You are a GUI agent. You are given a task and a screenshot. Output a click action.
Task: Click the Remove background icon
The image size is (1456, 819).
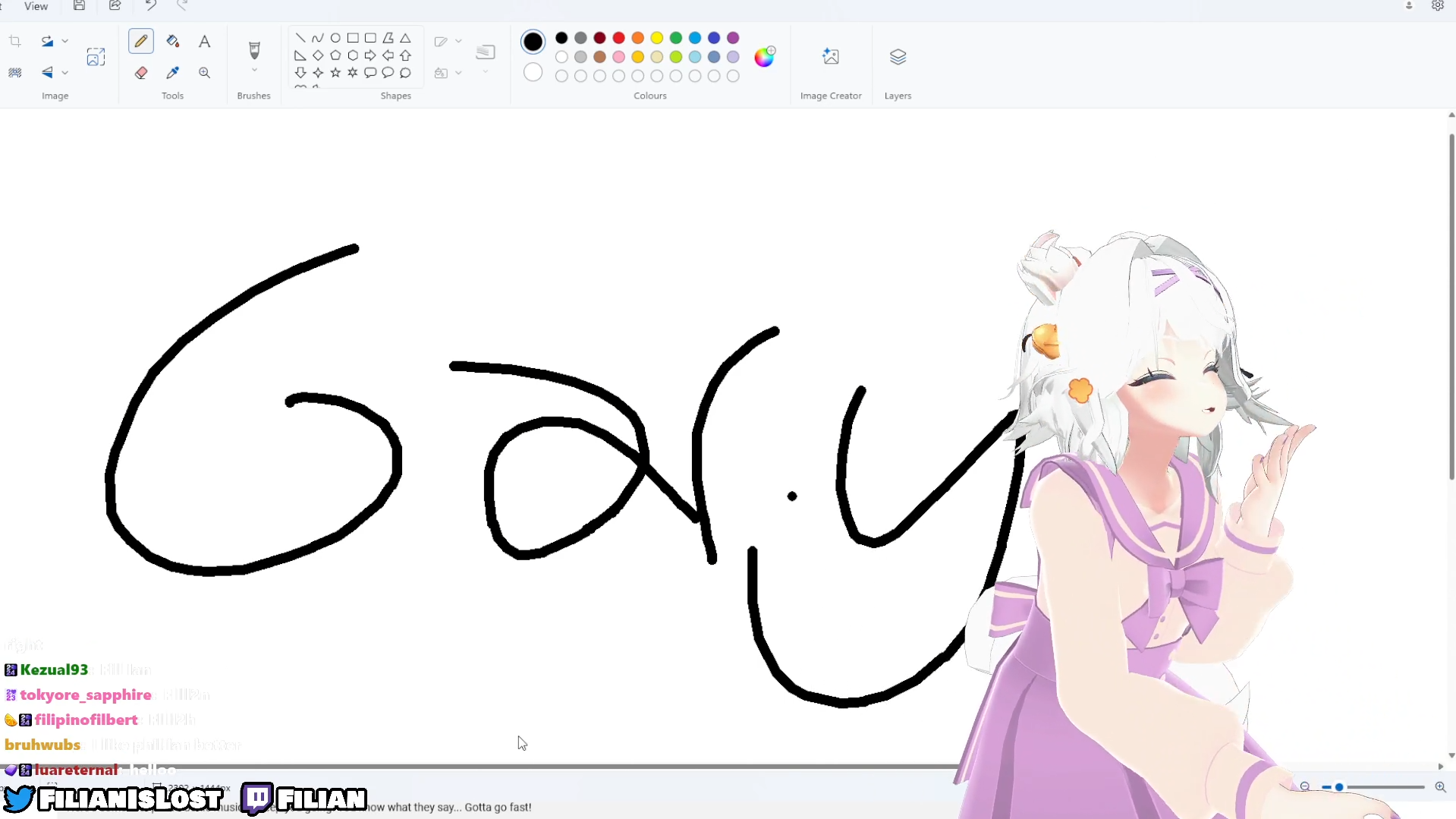[15, 73]
